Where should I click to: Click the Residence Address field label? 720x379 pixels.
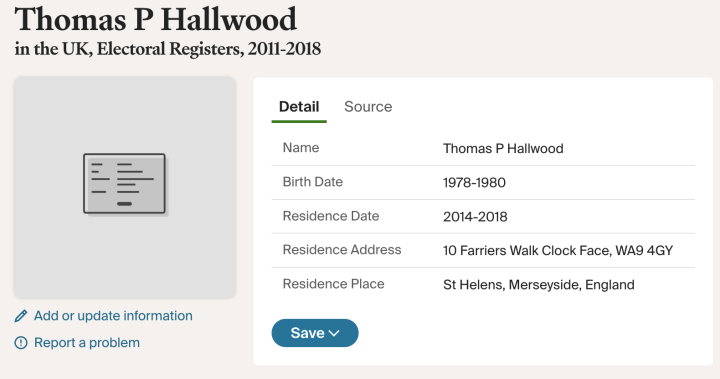[x=342, y=249]
